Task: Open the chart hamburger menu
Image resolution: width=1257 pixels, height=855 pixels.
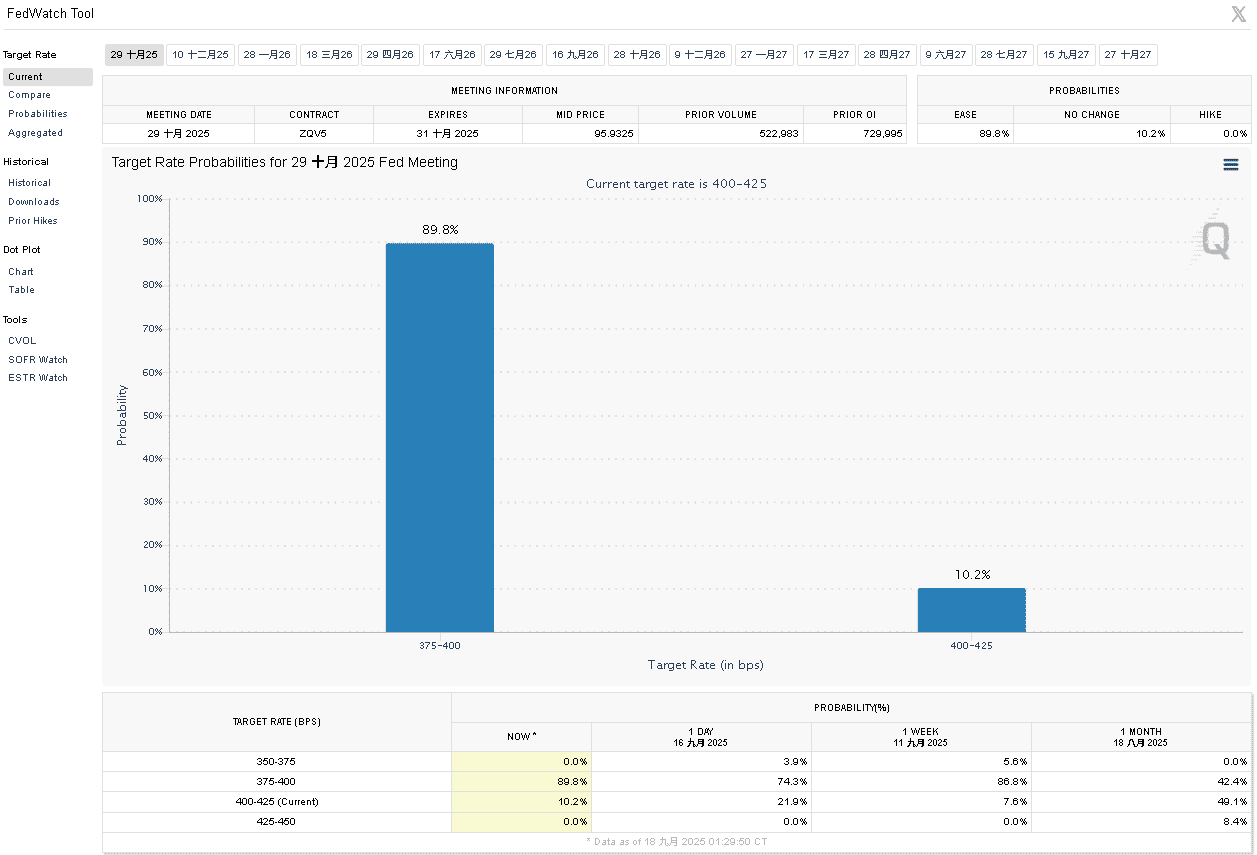Action: tap(1231, 165)
